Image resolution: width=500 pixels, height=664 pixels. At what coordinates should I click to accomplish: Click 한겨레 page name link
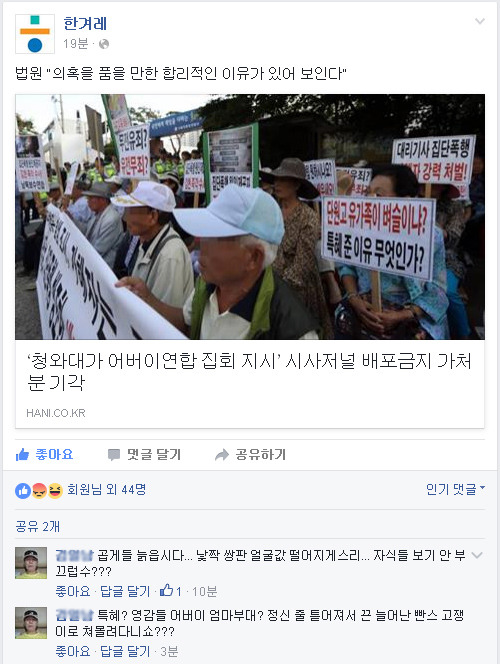(85, 24)
